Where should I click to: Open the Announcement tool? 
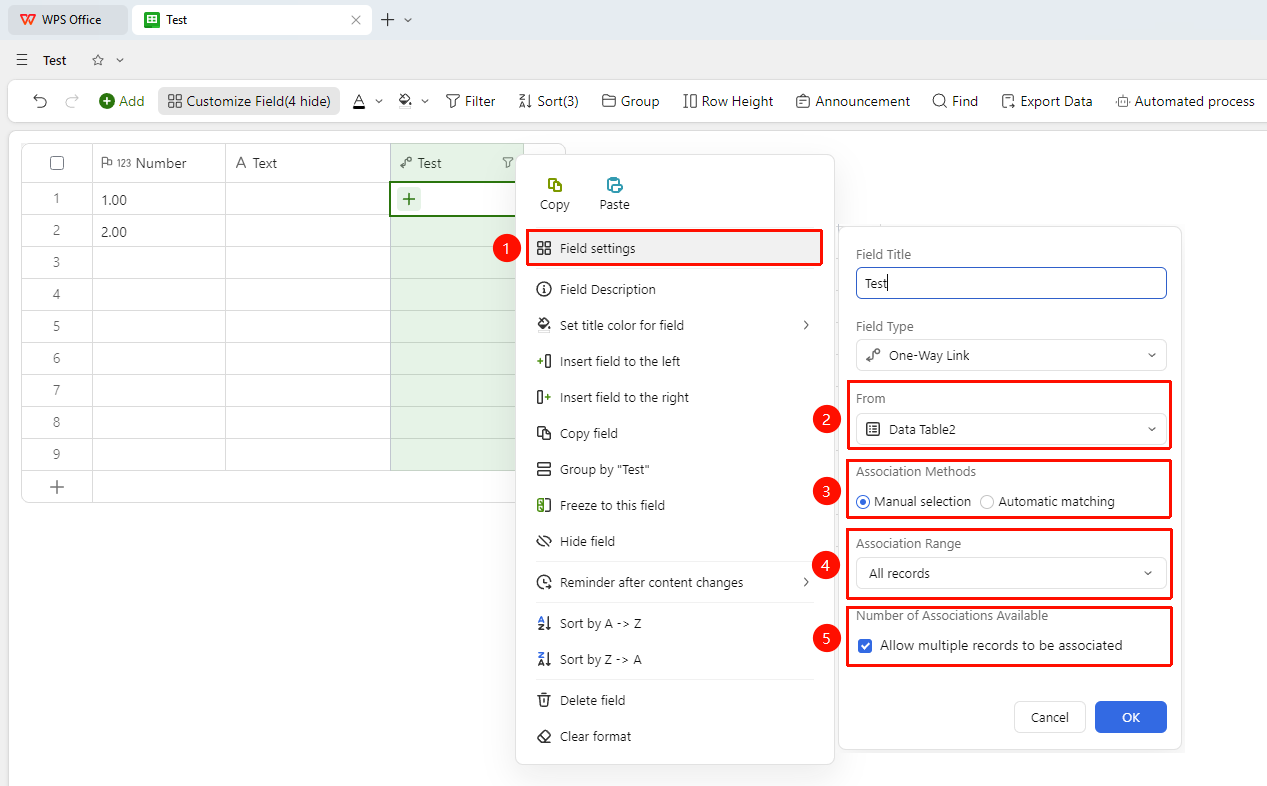point(853,101)
